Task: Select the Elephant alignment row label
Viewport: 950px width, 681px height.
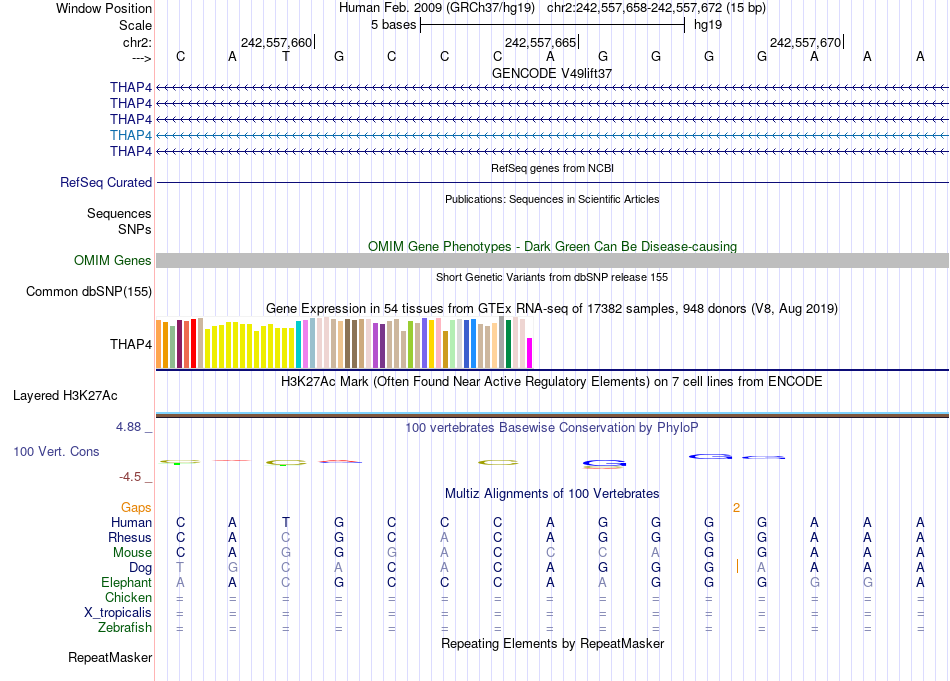Action: [x=126, y=583]
